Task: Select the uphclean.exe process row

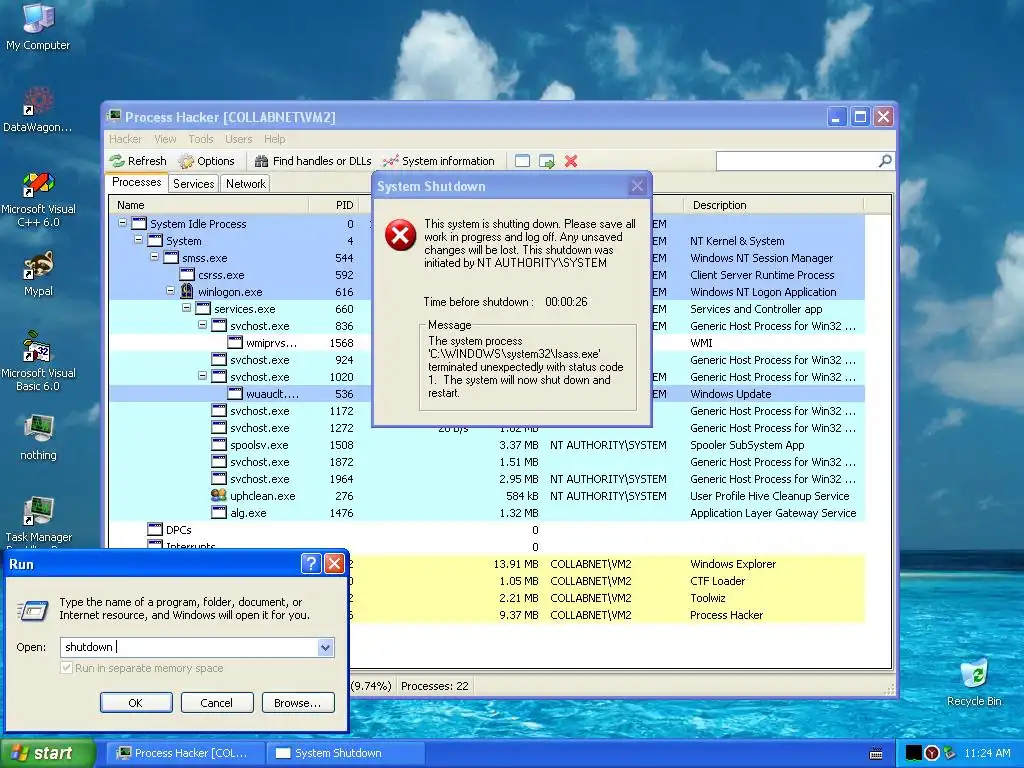Action: (x=487, y=496)
